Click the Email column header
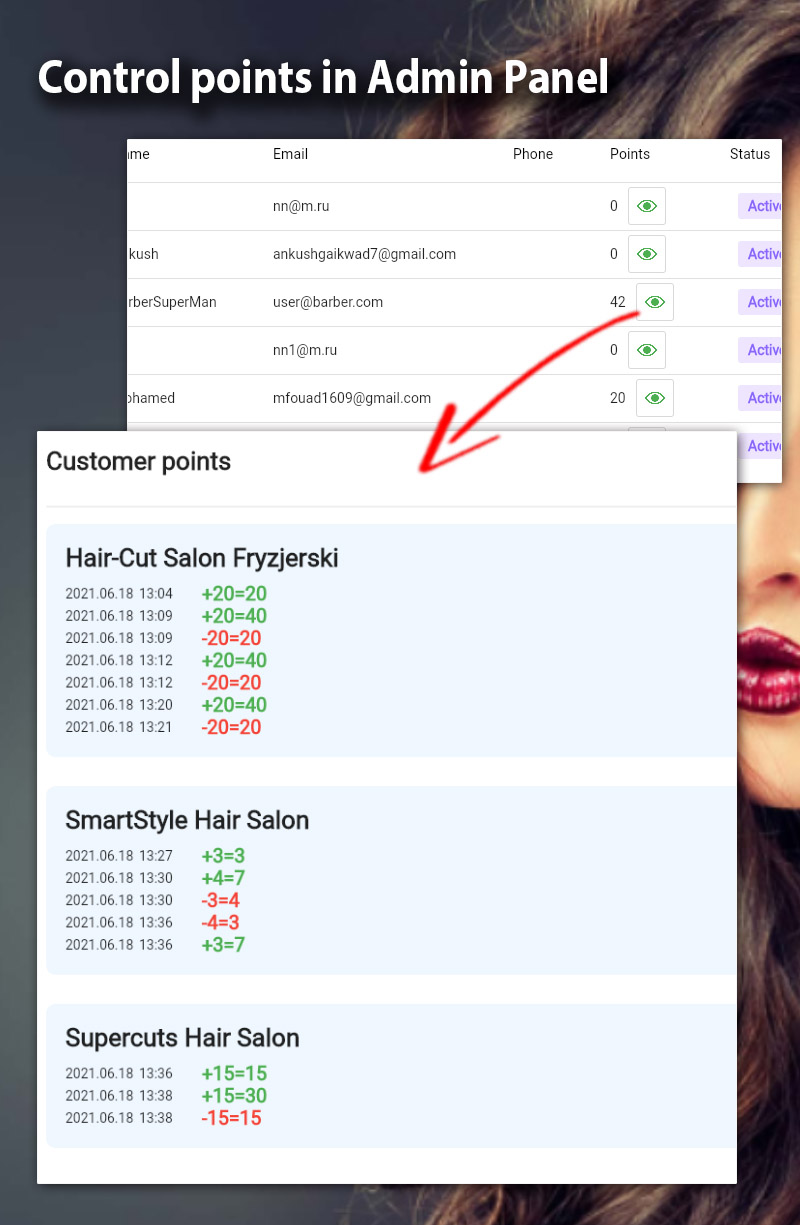Image resolution: width=800 pixels, height=1225 pixels. click(290, 154)
